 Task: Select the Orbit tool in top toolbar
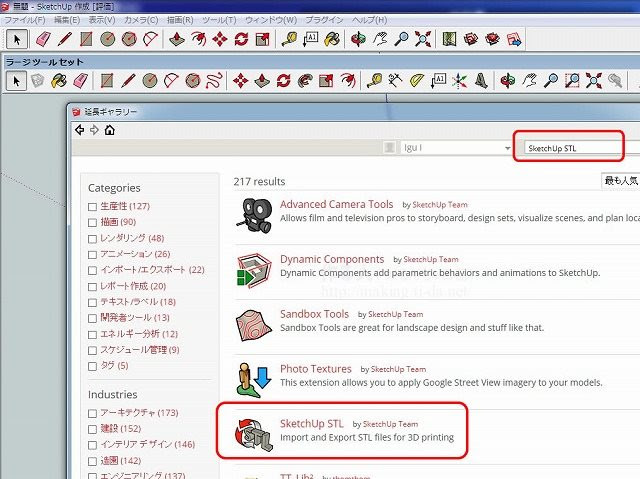(358, 40)
